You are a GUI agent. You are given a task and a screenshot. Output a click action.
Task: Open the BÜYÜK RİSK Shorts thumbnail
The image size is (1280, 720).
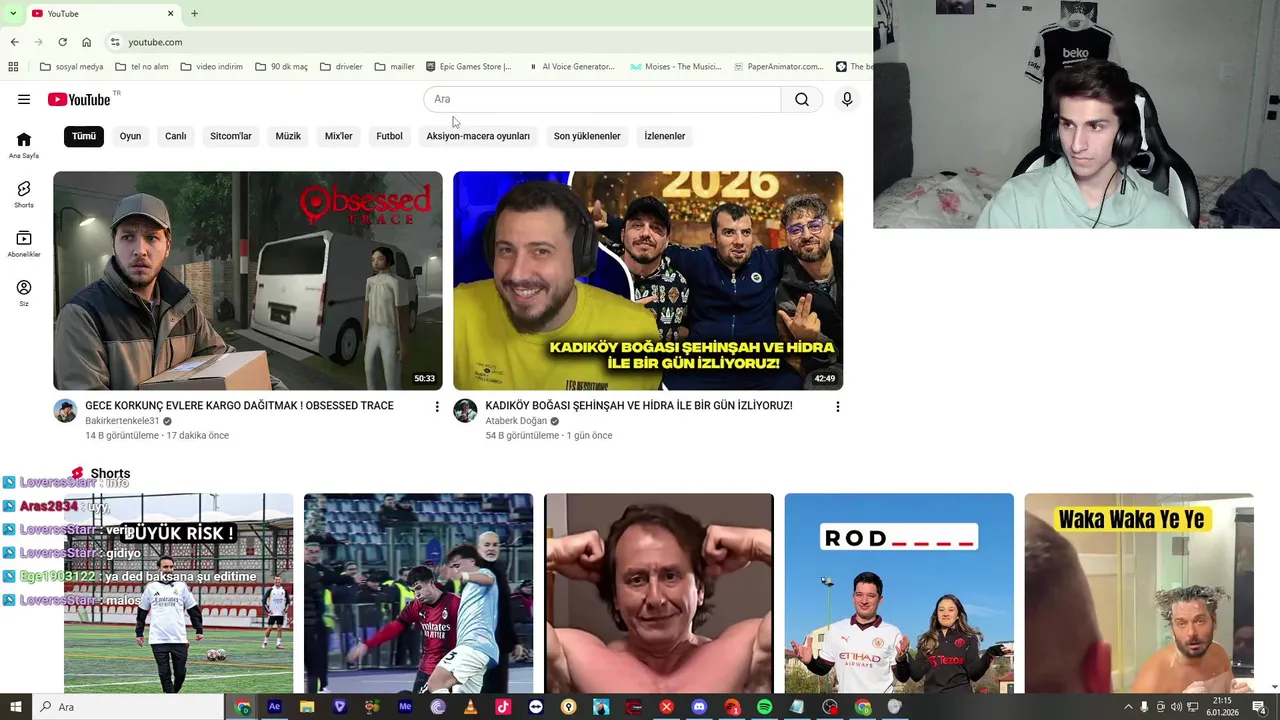[179, 593]
